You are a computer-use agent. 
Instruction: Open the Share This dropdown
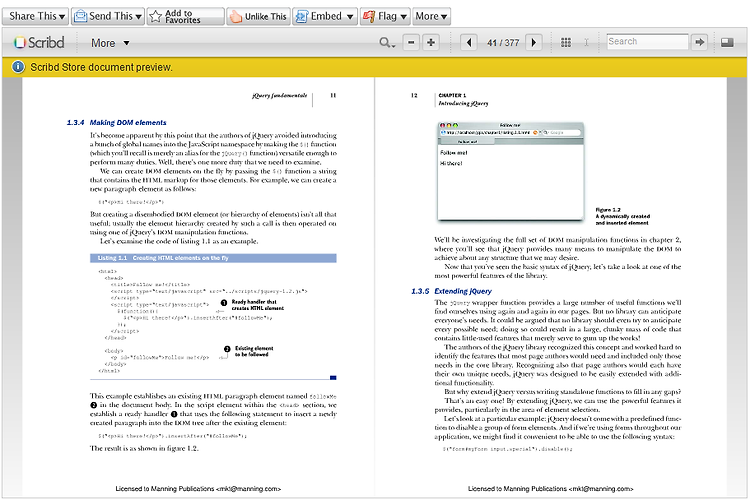tap(35, 16)
